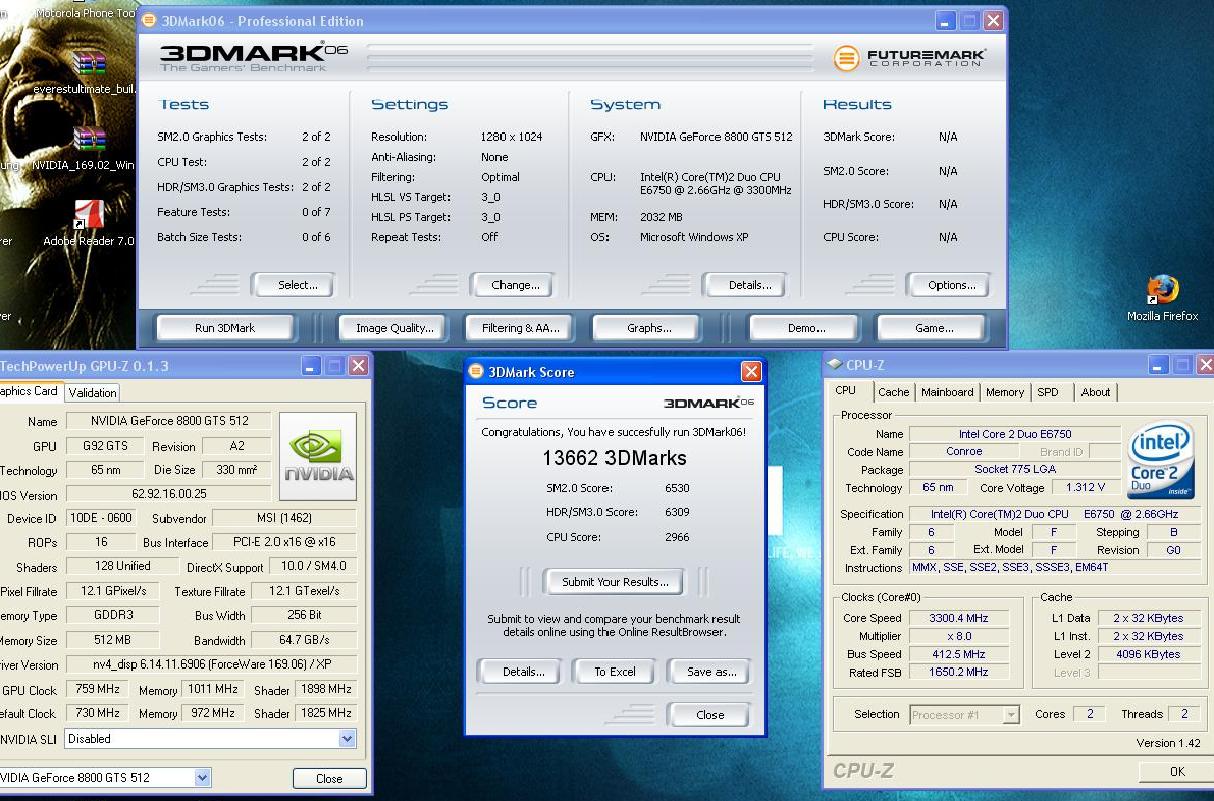
Task: Open the NVIDIA SLI dropdown in GPU-Z
Action: [347, 739]
